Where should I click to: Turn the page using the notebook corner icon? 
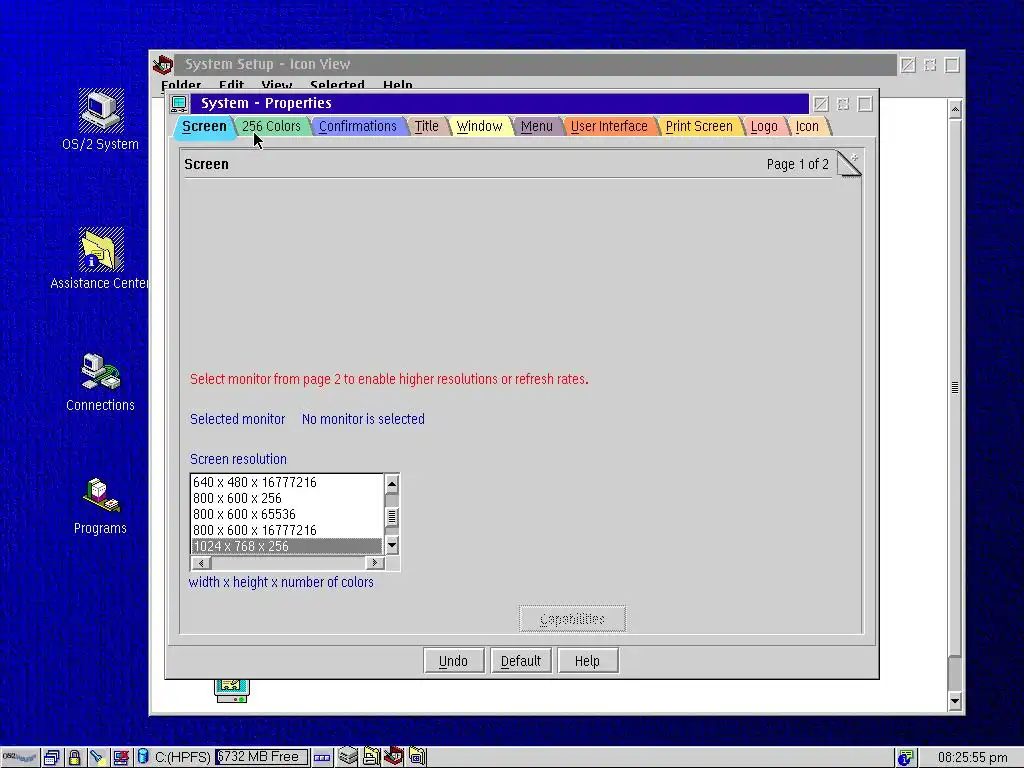(x=849, y=163)
